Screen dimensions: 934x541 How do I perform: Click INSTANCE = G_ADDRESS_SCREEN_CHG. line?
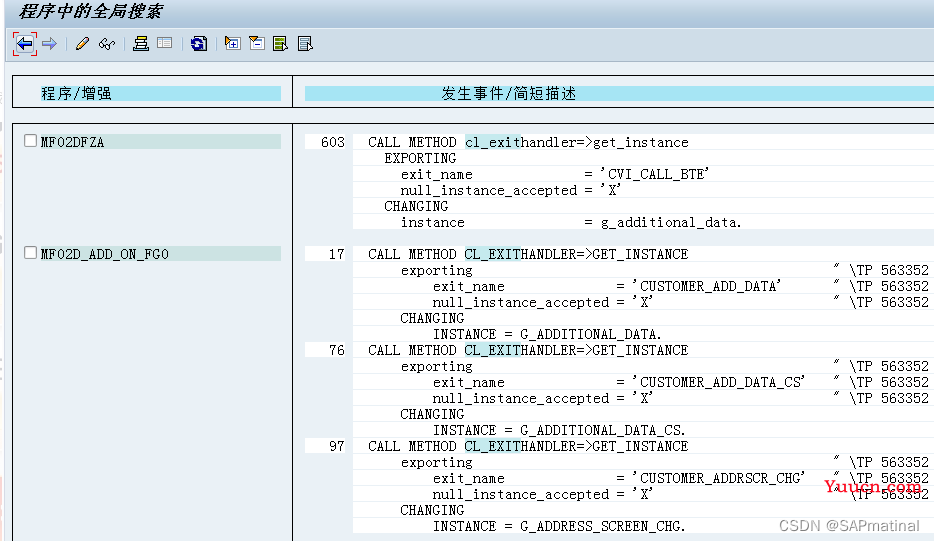(x=559, y=526)
